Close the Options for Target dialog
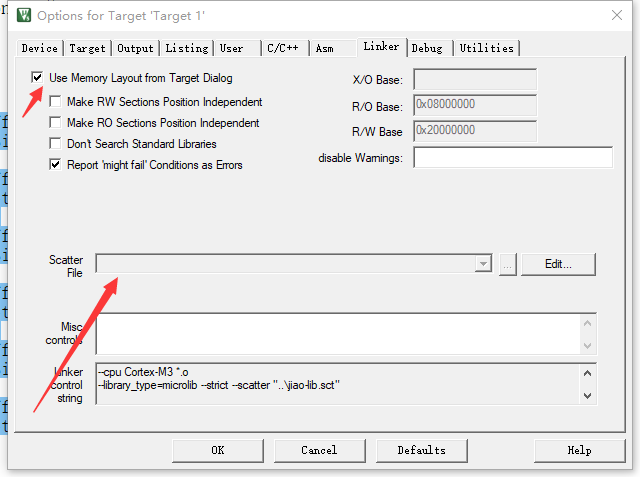 tap(617, 16)
